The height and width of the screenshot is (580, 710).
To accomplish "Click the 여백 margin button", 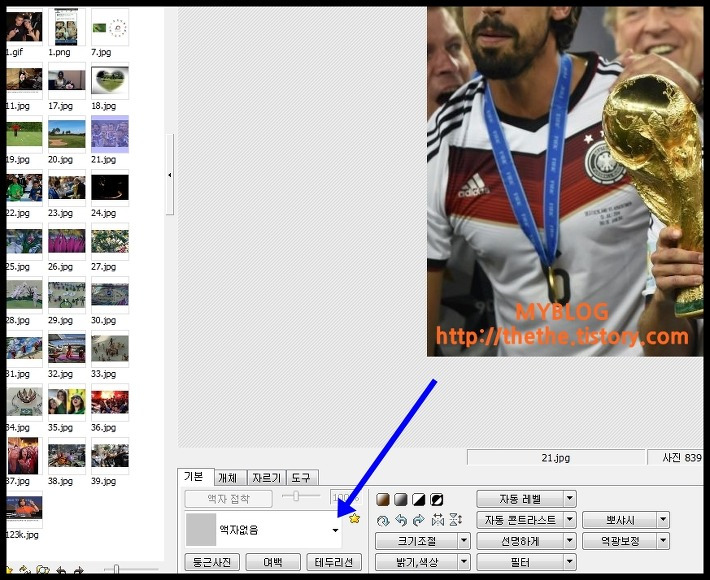I will coord(273,562).
